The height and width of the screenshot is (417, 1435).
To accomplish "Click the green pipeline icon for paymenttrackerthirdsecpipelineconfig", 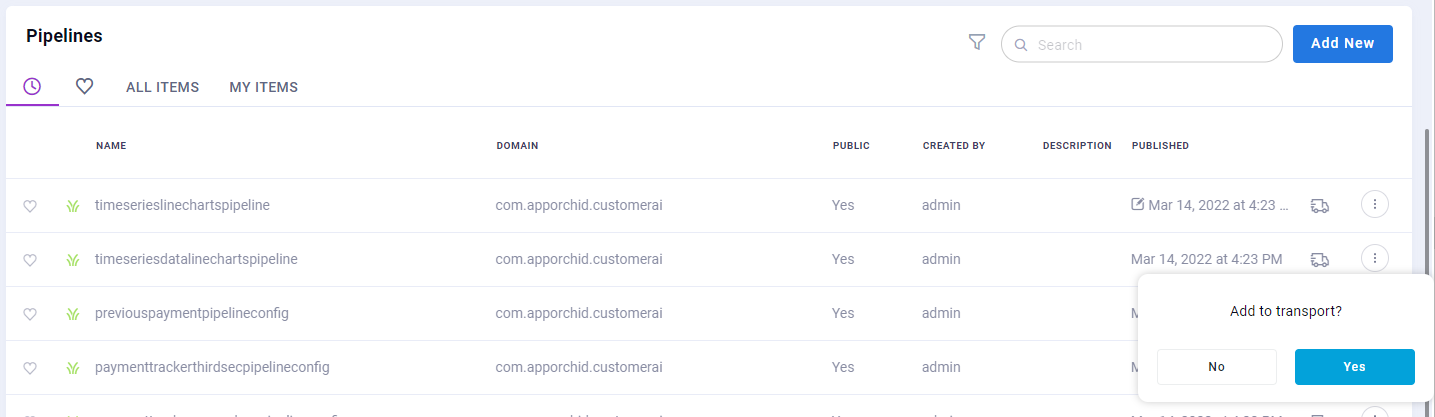I will [73, 368].
